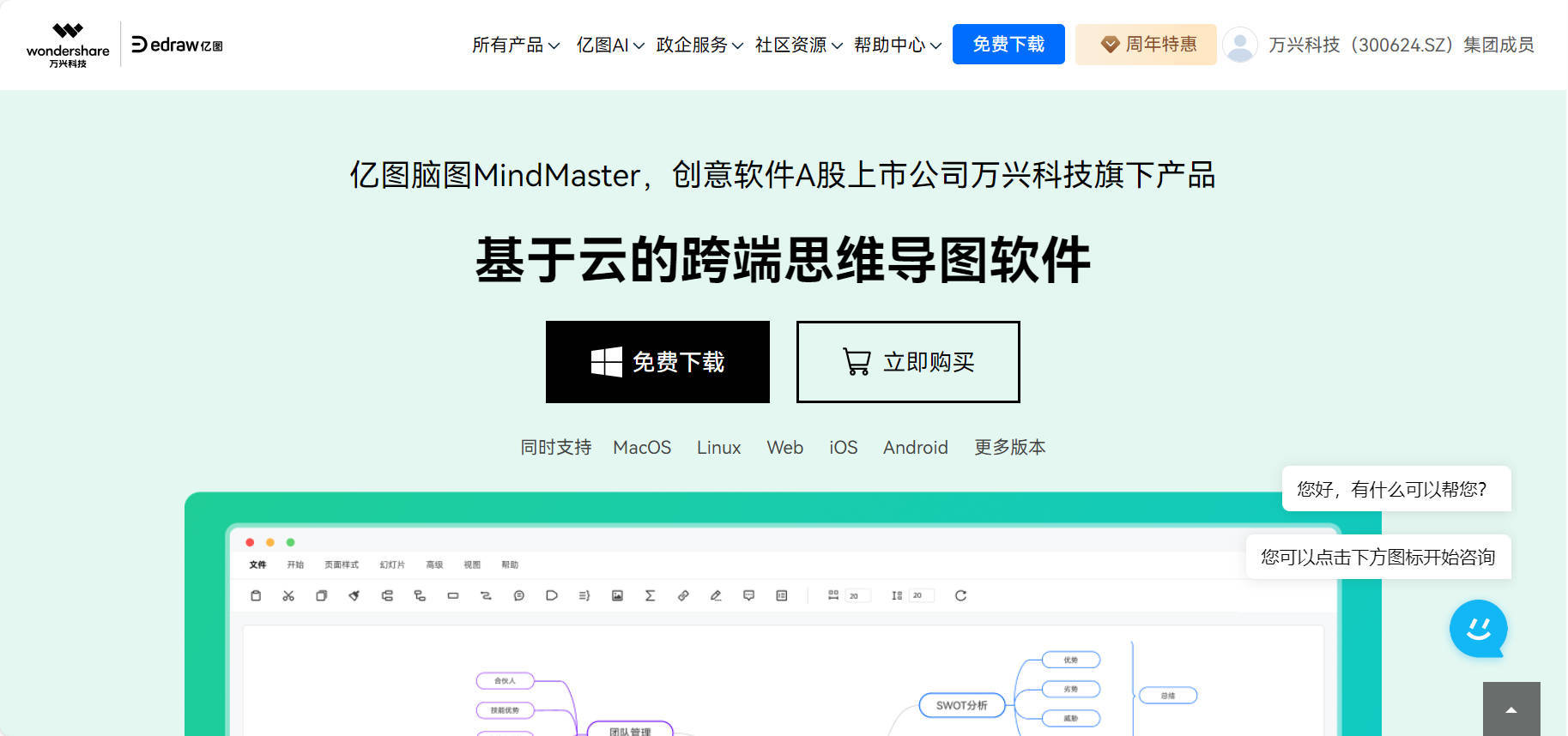Open the chat support smiley icon
1568x736 pixels.
(1478, 629)
